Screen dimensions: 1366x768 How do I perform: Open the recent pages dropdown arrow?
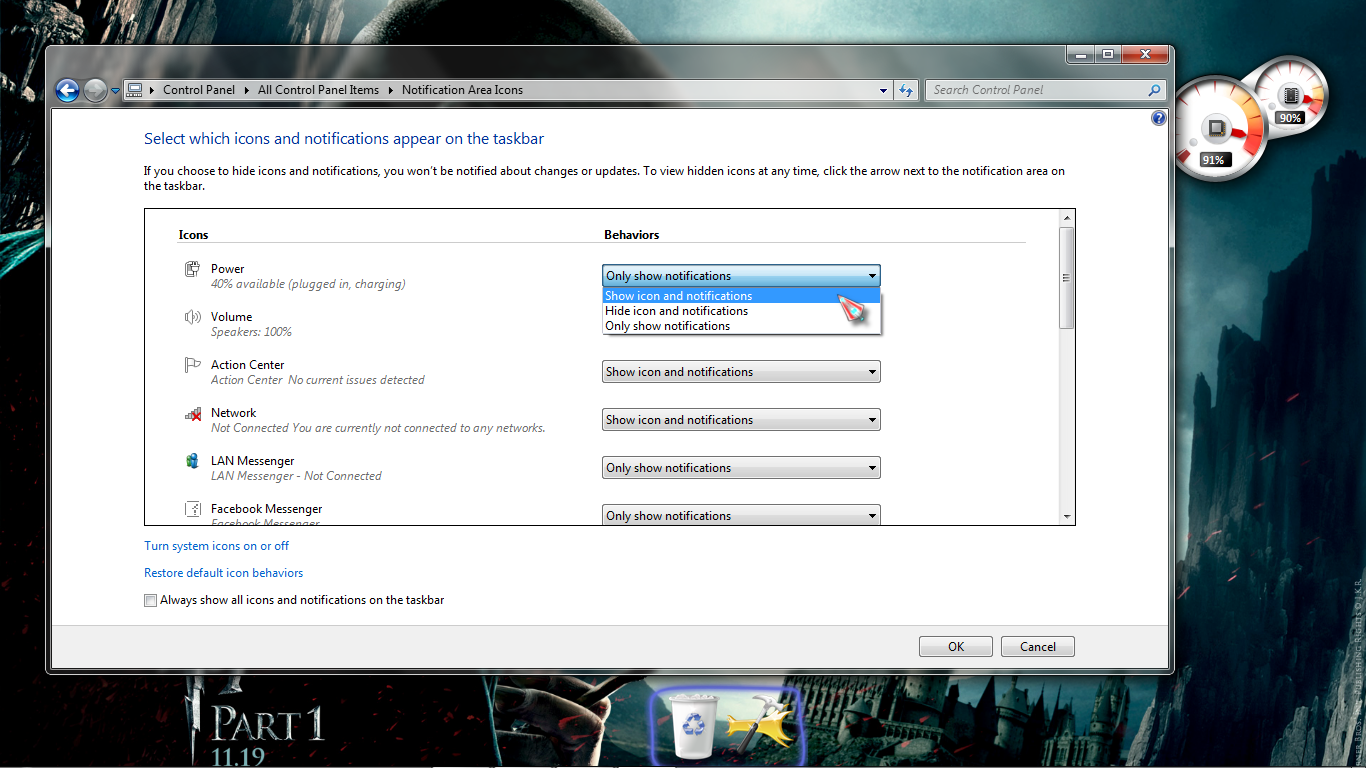[x=115, y=91]
